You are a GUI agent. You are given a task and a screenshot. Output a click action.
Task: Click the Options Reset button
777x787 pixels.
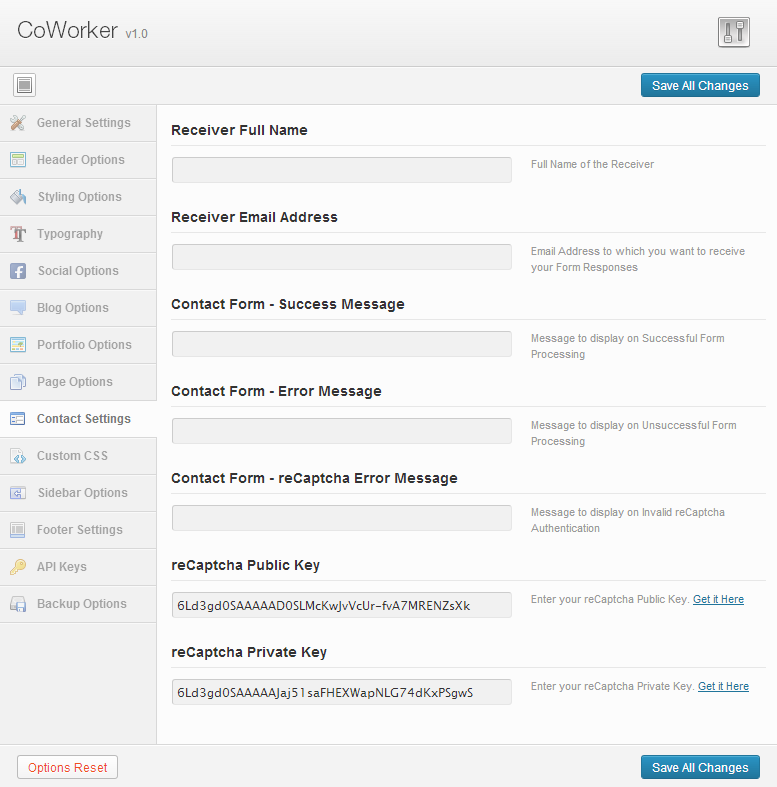(x=68, y=767)
